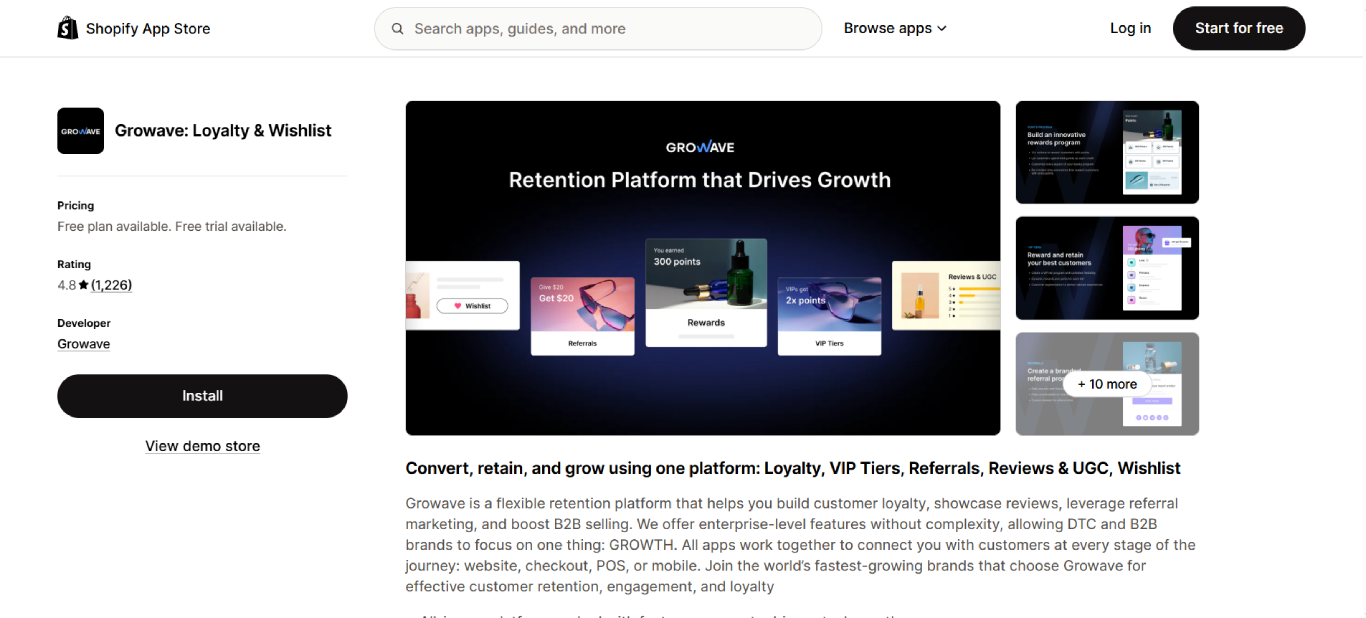Screen dimensions: 1366x618
Task: Click the VIP Tiers card in the banner
Action: (x=829, y=313)
